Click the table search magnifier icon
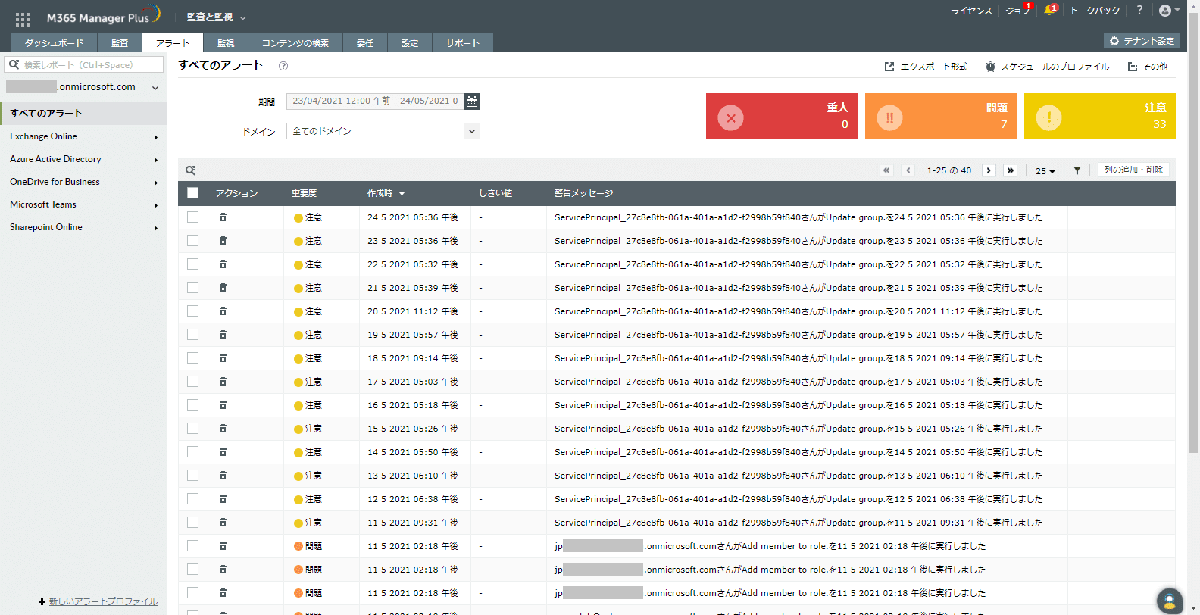The image size is (1200, 615). click(x=190, y=170)
